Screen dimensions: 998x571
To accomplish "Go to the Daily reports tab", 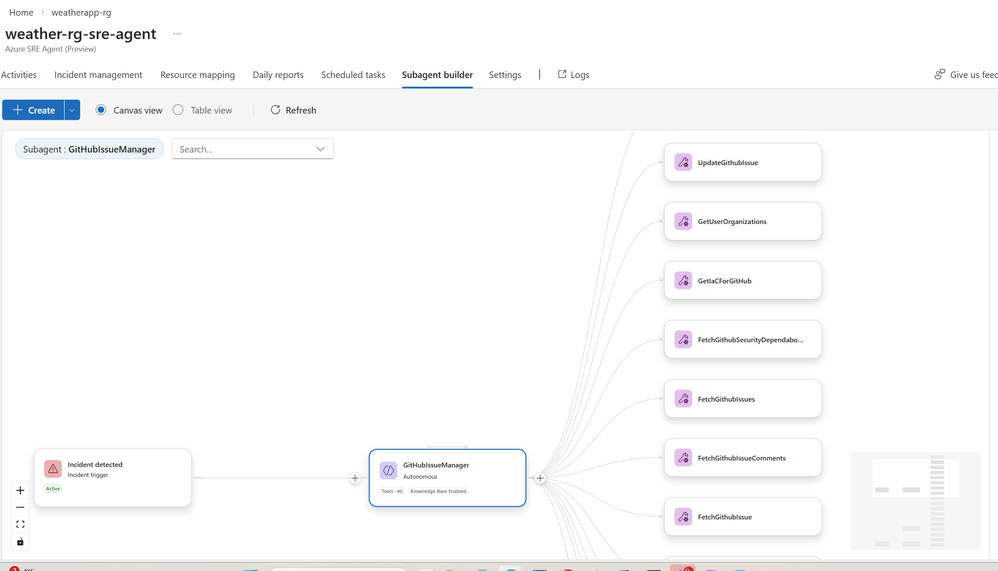I will [278, 74].
